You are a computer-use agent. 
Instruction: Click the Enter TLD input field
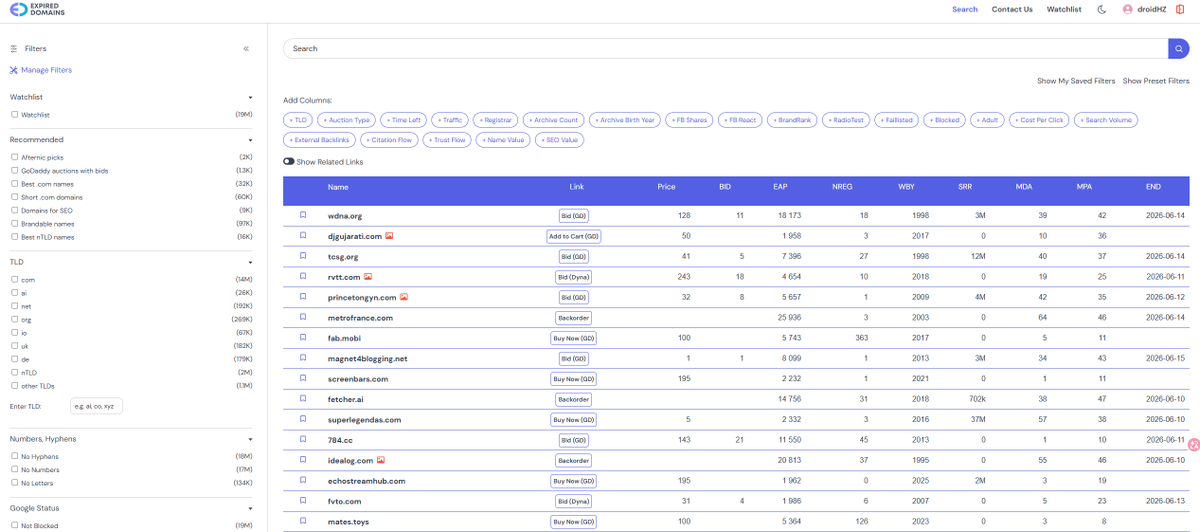(96, 406)
